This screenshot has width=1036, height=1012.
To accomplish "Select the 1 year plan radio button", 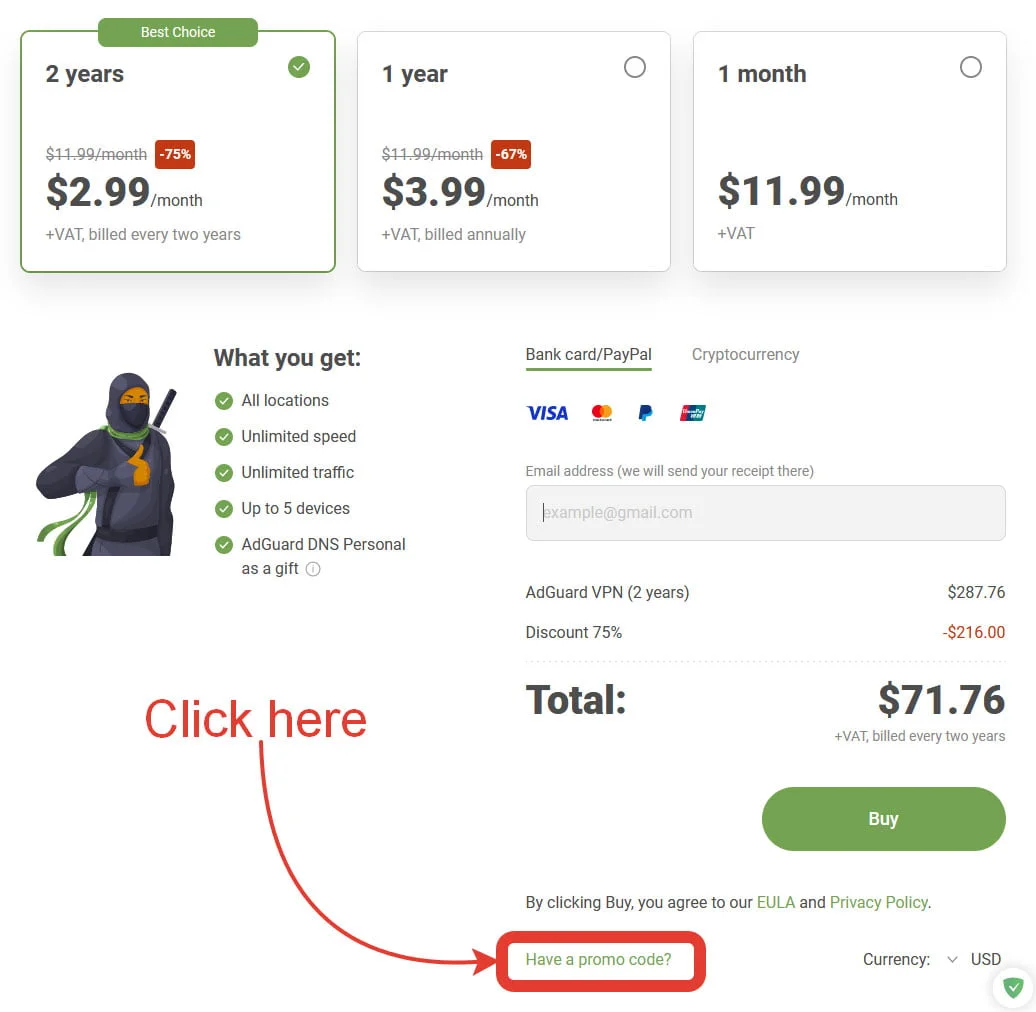I will coord(634,67).
